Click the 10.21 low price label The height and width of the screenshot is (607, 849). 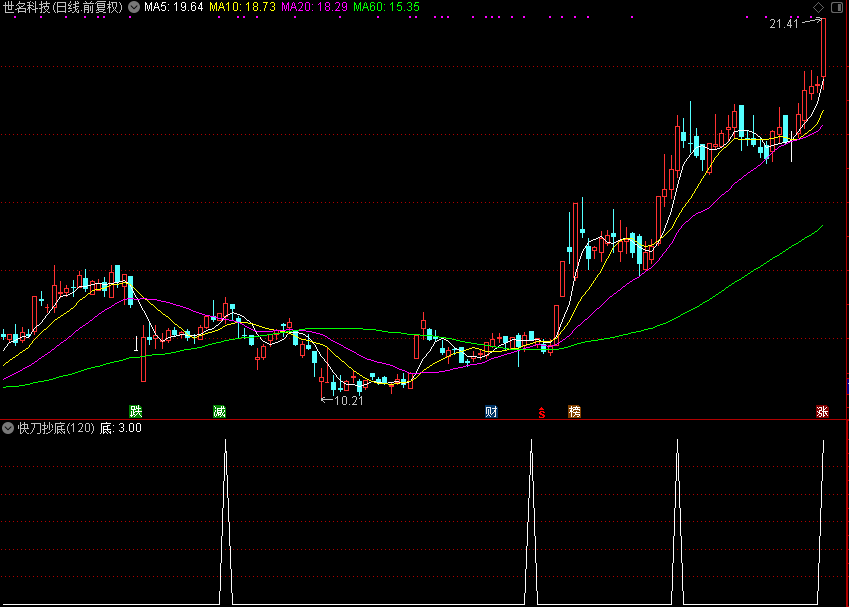[349, 401]
